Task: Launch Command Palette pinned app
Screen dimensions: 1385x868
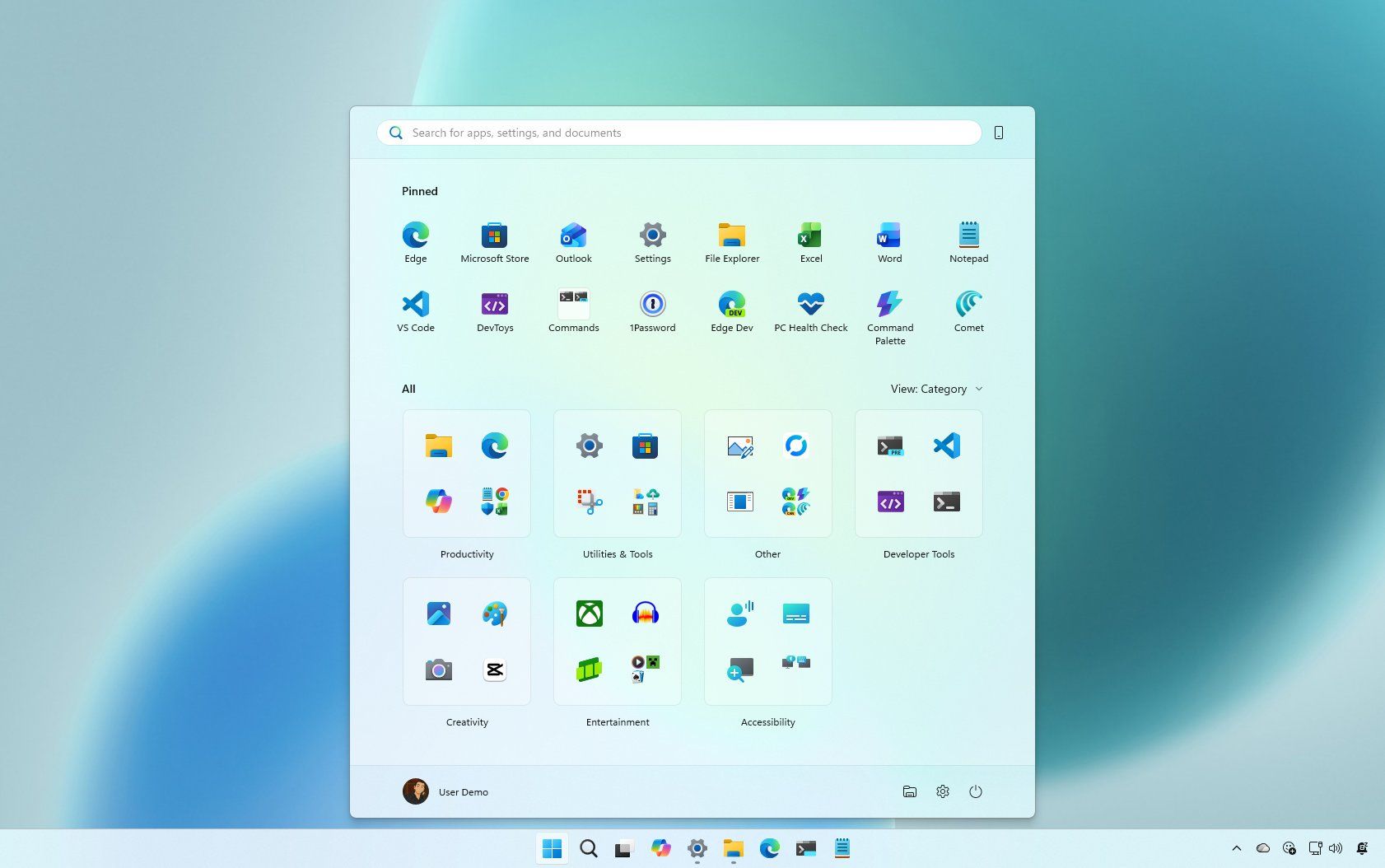Action: 889,317
